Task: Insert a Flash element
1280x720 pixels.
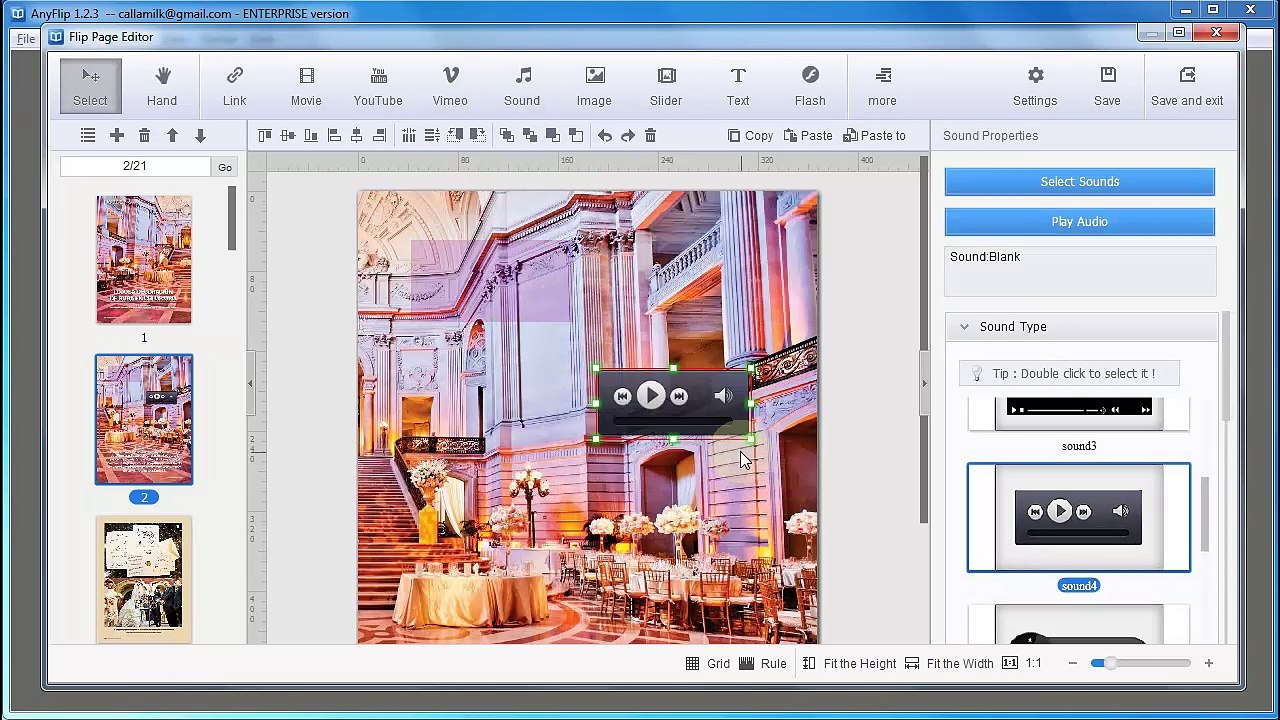Action: click(810, 86)
